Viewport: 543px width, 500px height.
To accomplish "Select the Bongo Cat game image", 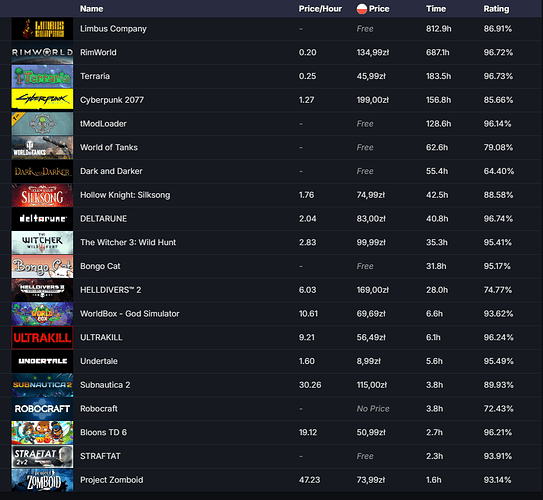I will (42, 266).
